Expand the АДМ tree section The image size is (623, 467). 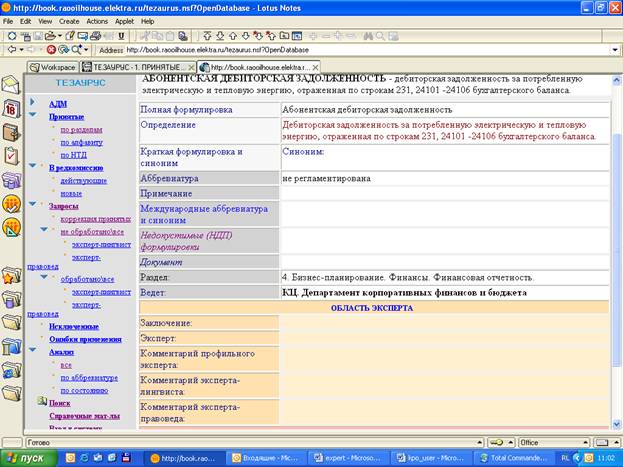click(x=32, y=102)
